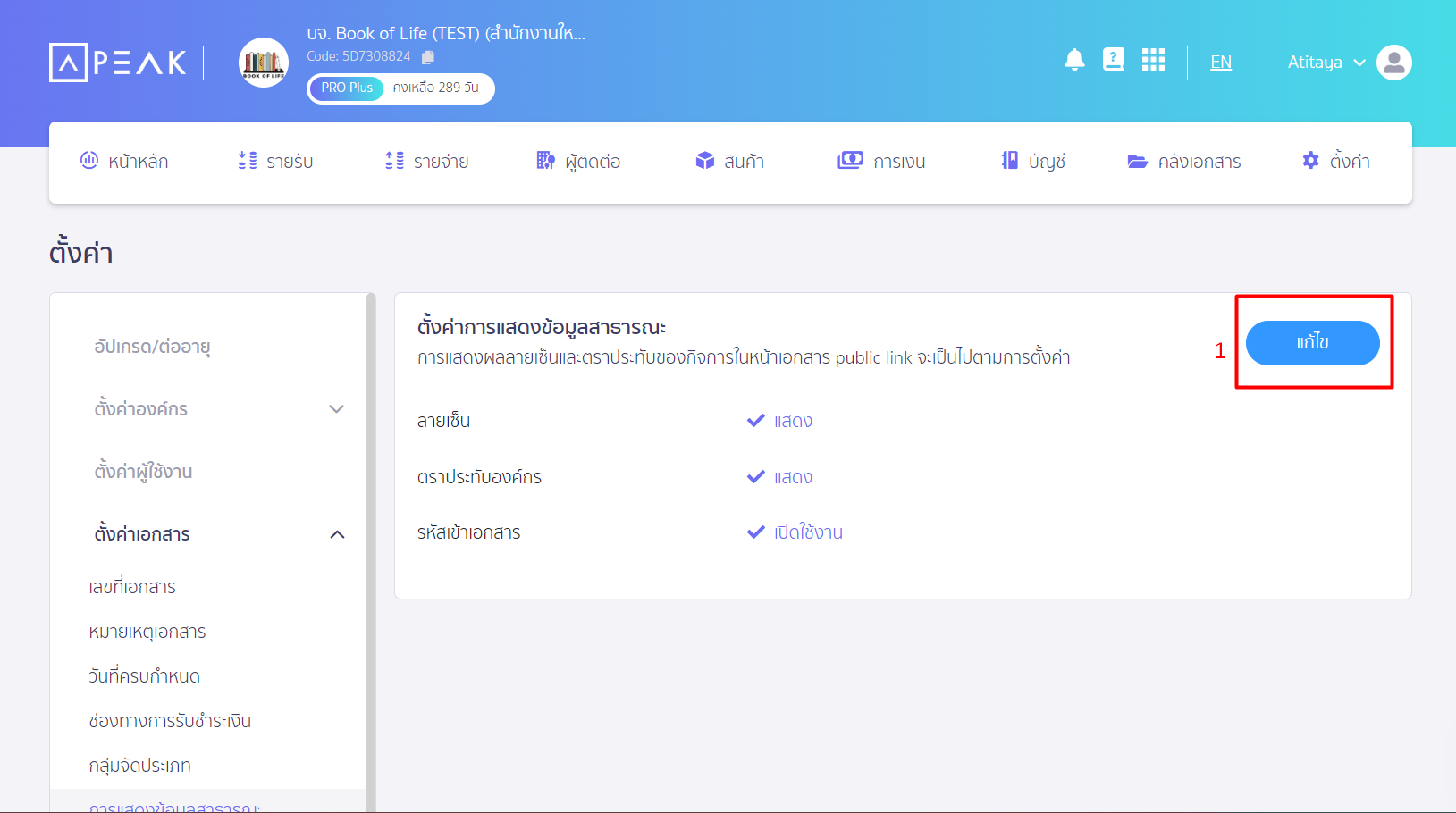
Task: Open notifications bell
Action: point(1074,60)
